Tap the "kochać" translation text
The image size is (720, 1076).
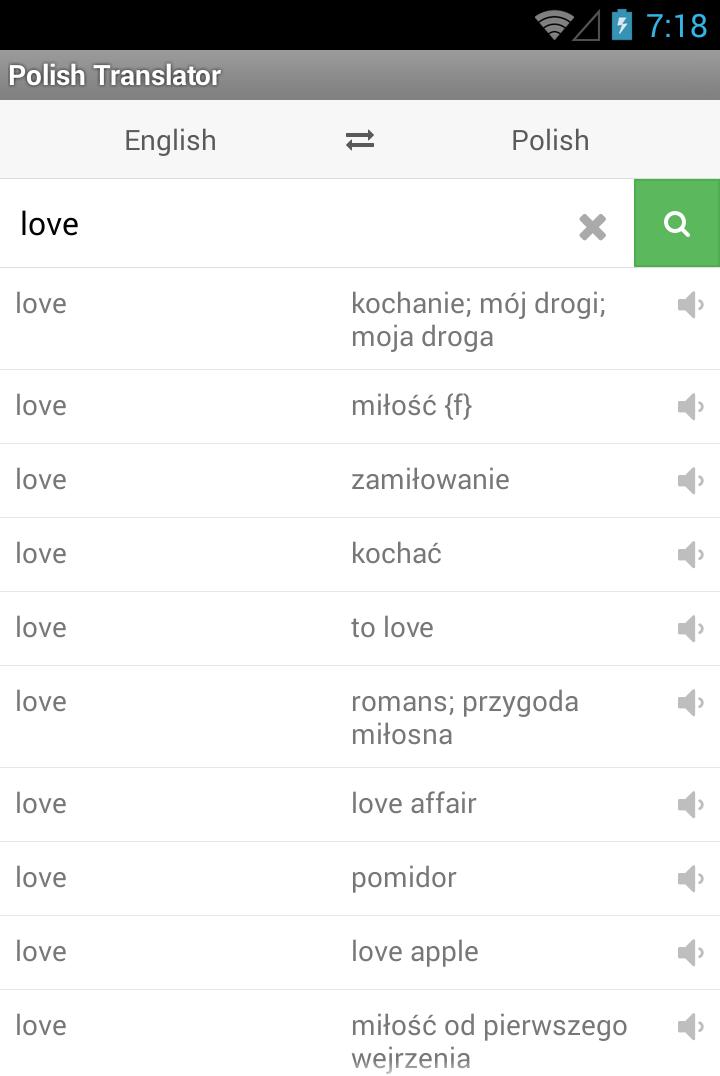(396, 554)
